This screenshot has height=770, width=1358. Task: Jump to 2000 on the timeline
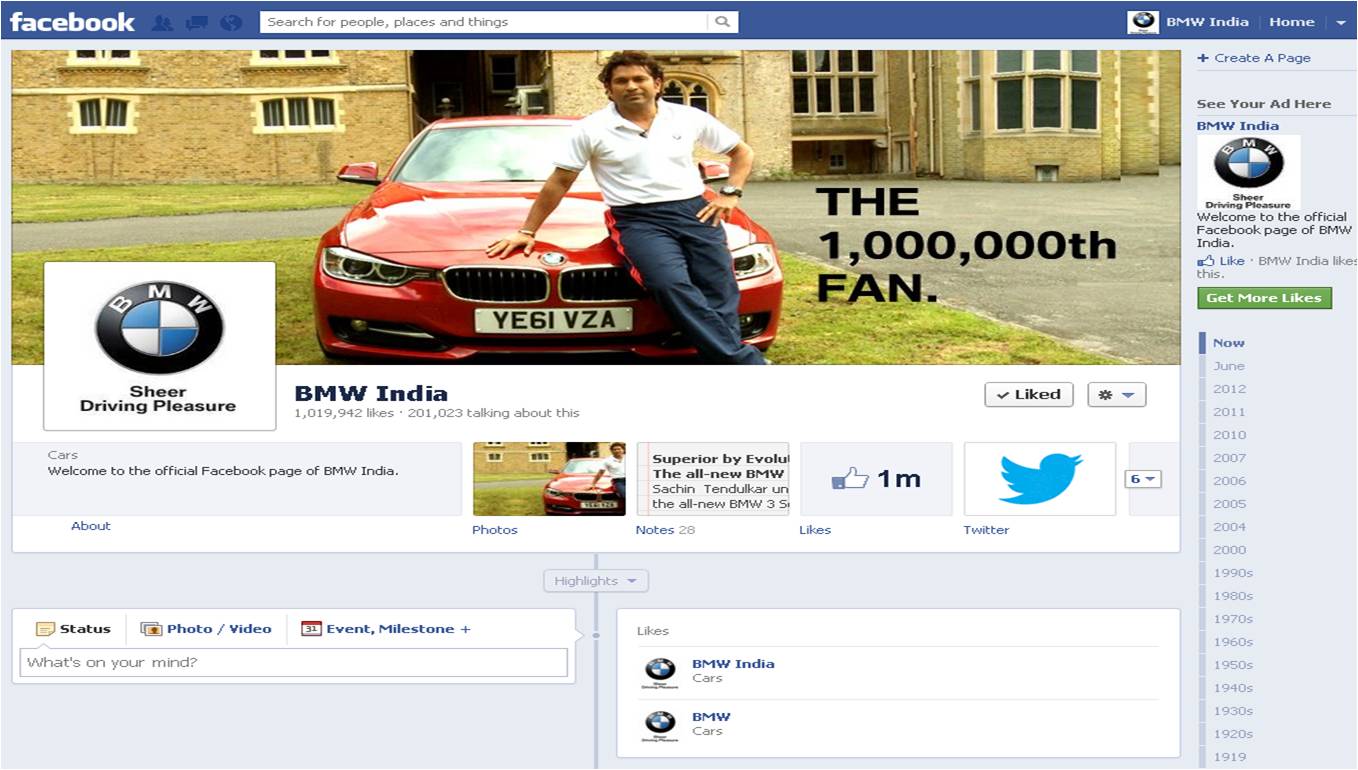[1230, 550]
